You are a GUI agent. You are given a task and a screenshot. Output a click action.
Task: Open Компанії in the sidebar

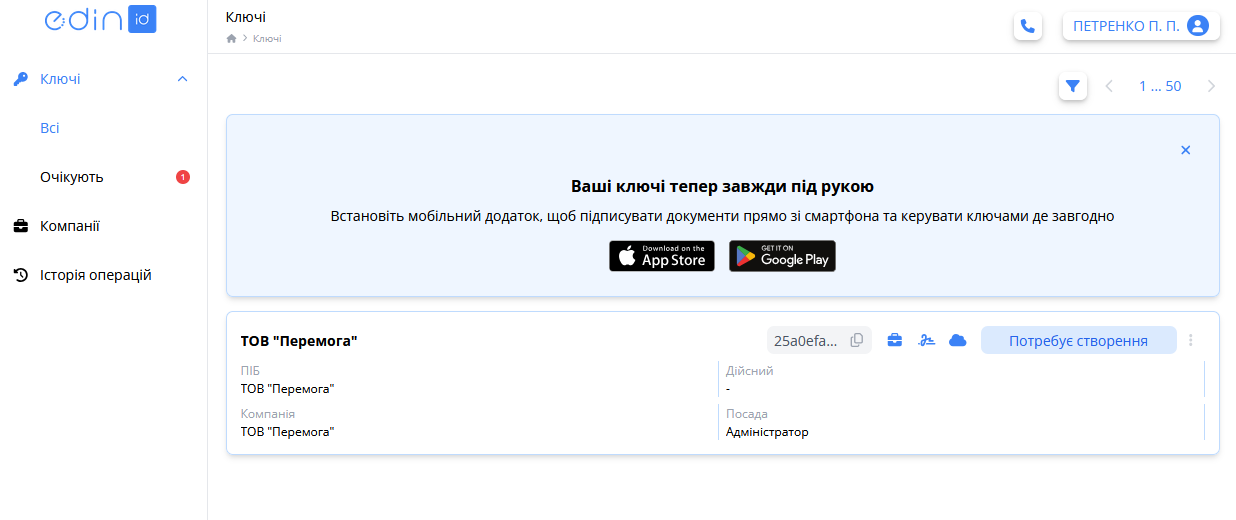pos(70,226)
